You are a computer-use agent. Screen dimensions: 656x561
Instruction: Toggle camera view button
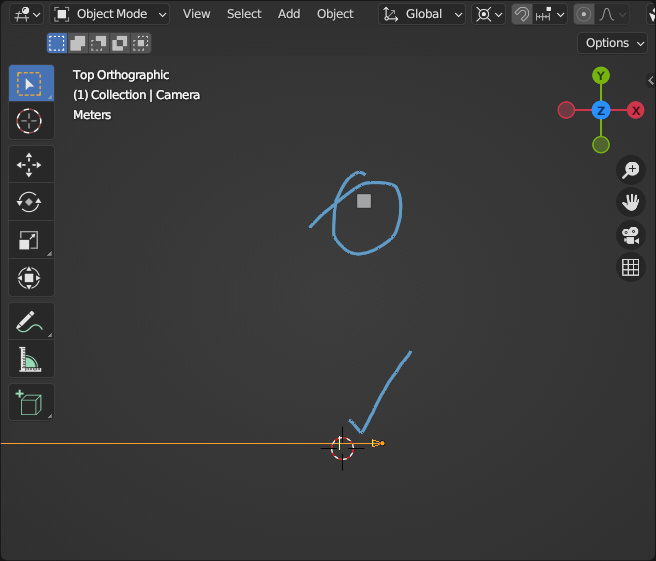coord(630,235)
